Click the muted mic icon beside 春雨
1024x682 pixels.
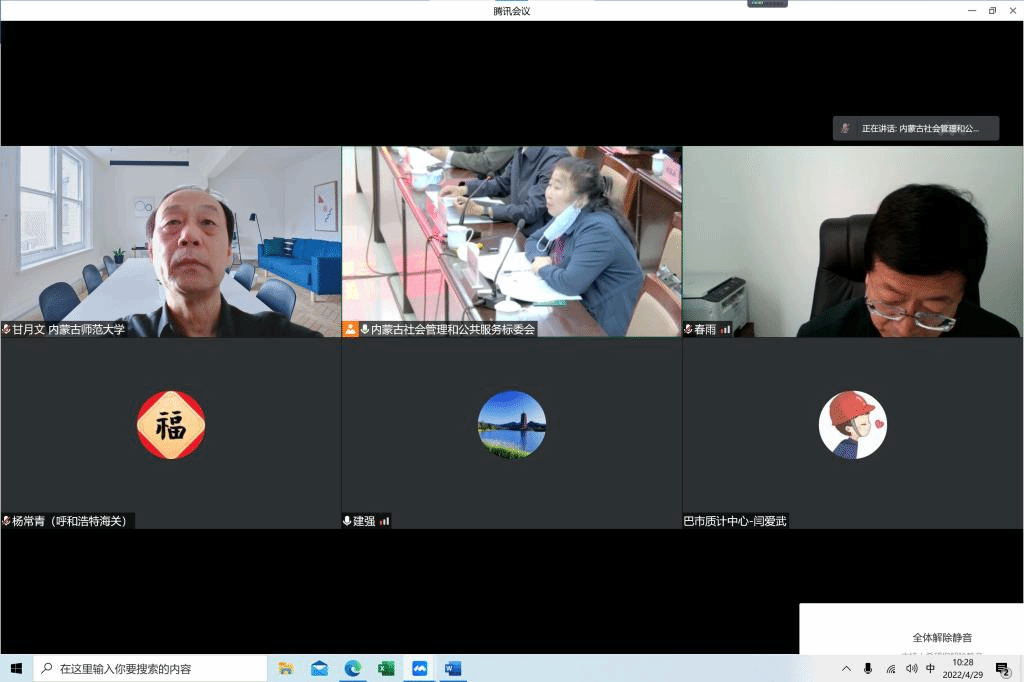pos(688,329)
